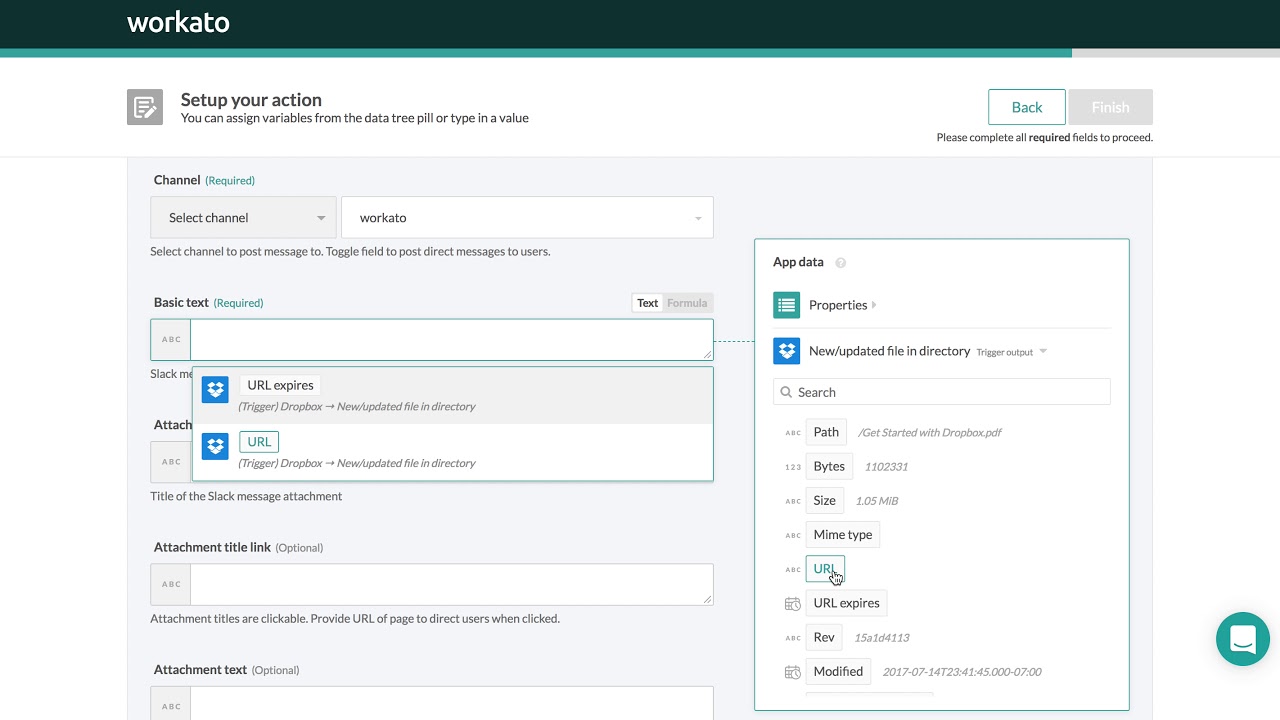Click the Basic text field resize handle
The image size is (1280, 720).
pos(707,353)
